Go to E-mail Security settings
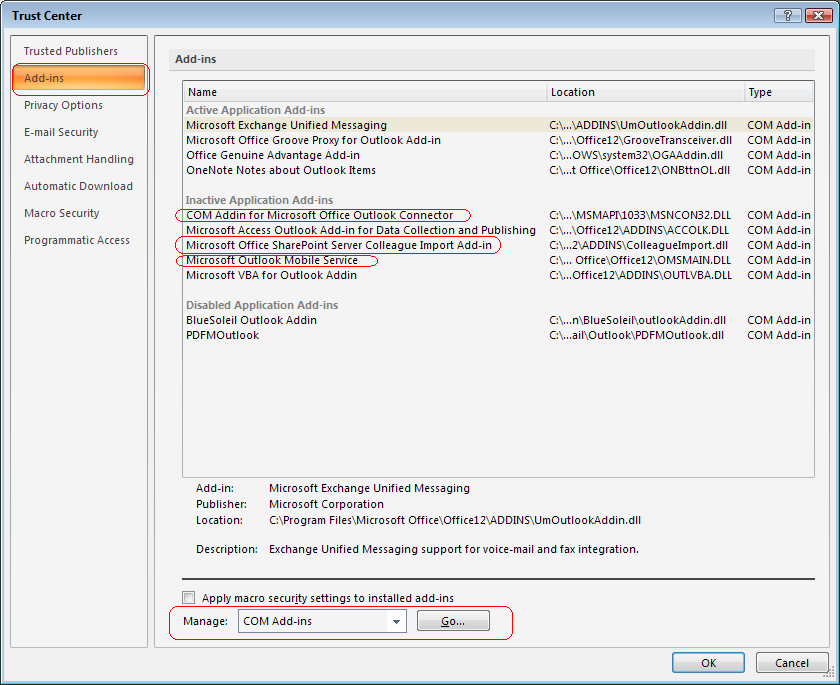840x685 pixels. click(61, 132)
